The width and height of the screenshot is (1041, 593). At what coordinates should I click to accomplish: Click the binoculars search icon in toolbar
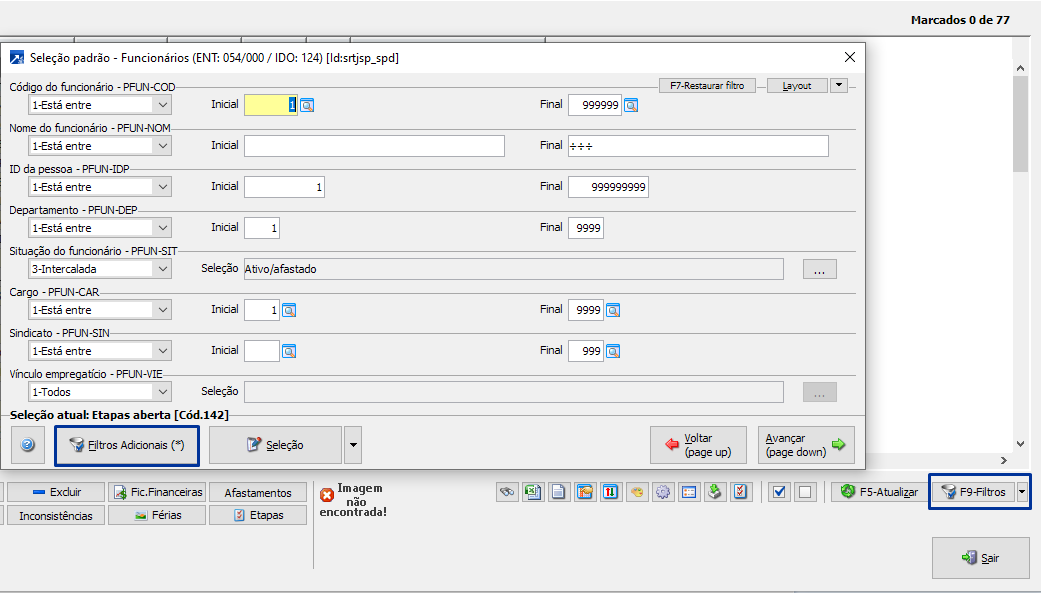coord(508,492)
